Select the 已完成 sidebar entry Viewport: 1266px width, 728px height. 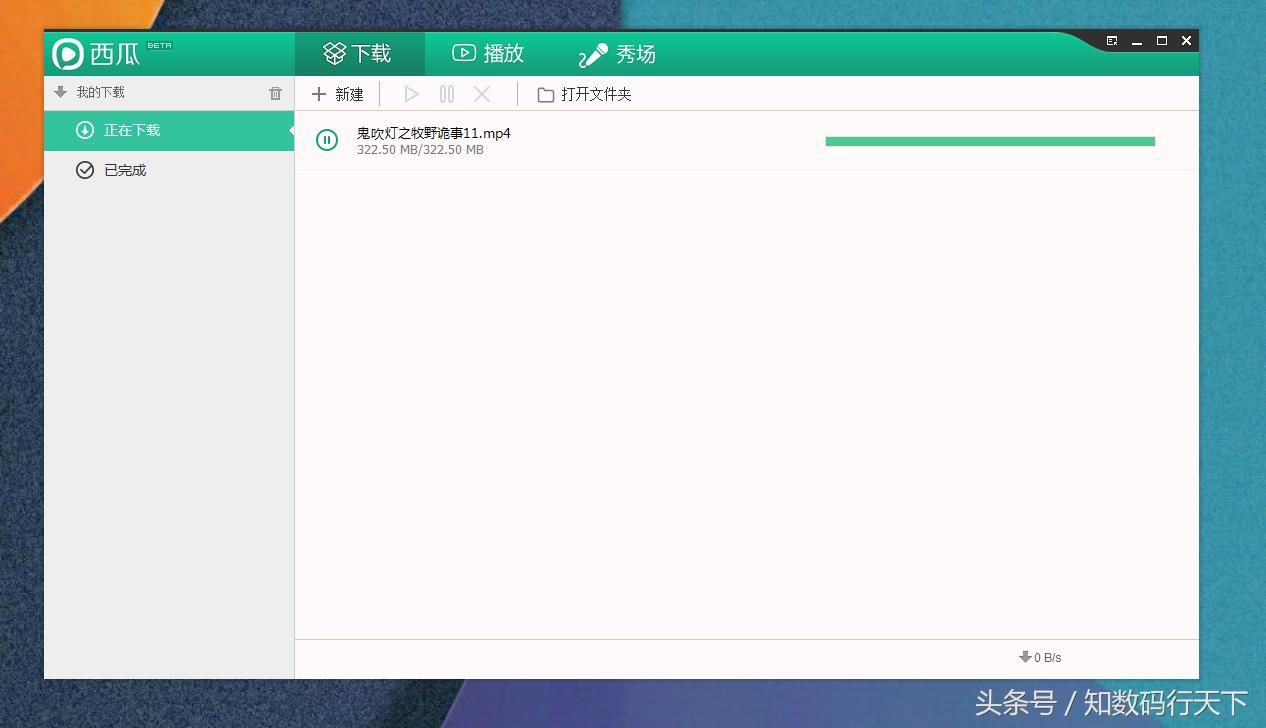[124, 170]
